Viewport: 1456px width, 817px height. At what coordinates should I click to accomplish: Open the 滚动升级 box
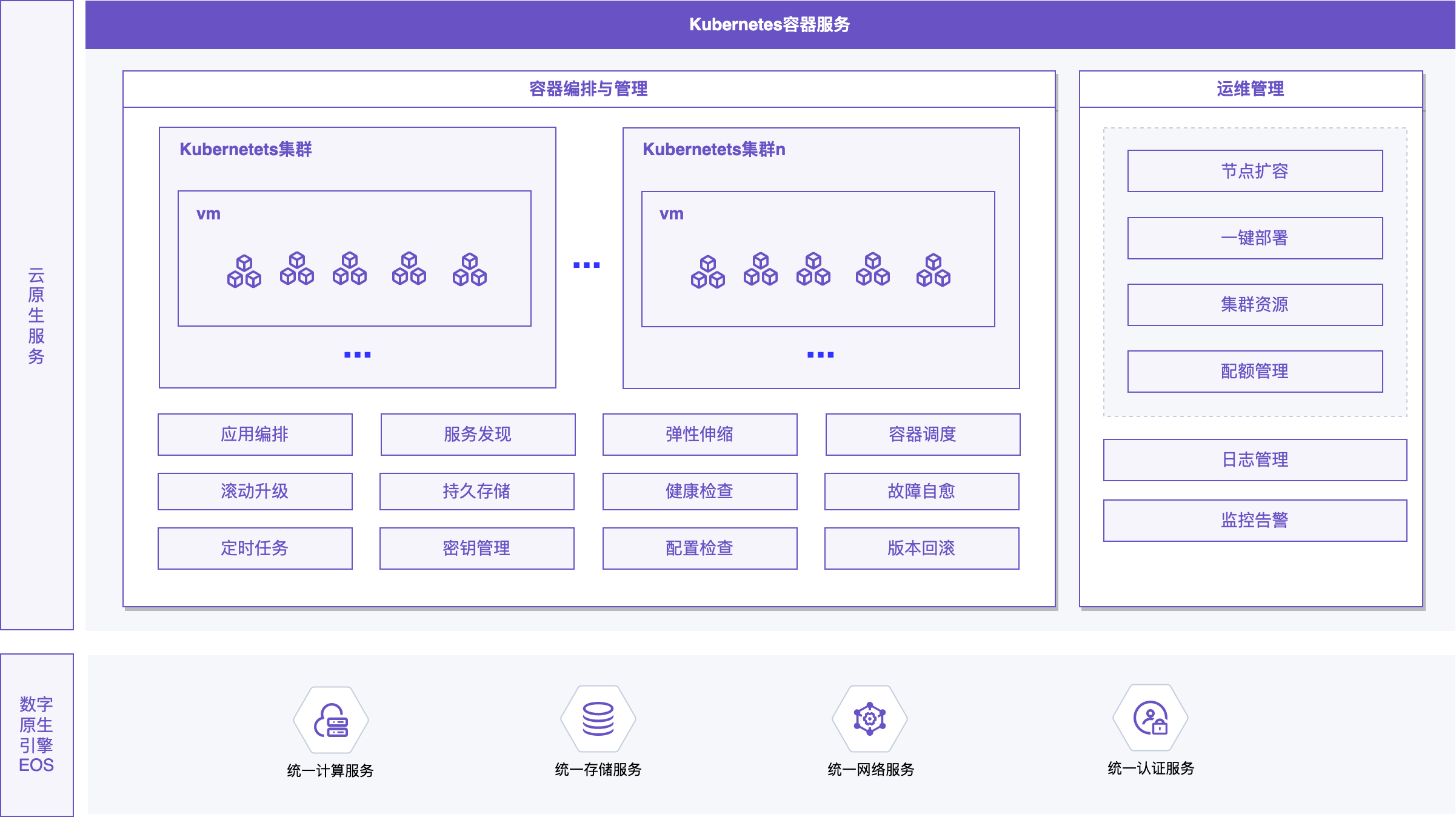click(255, 492)
